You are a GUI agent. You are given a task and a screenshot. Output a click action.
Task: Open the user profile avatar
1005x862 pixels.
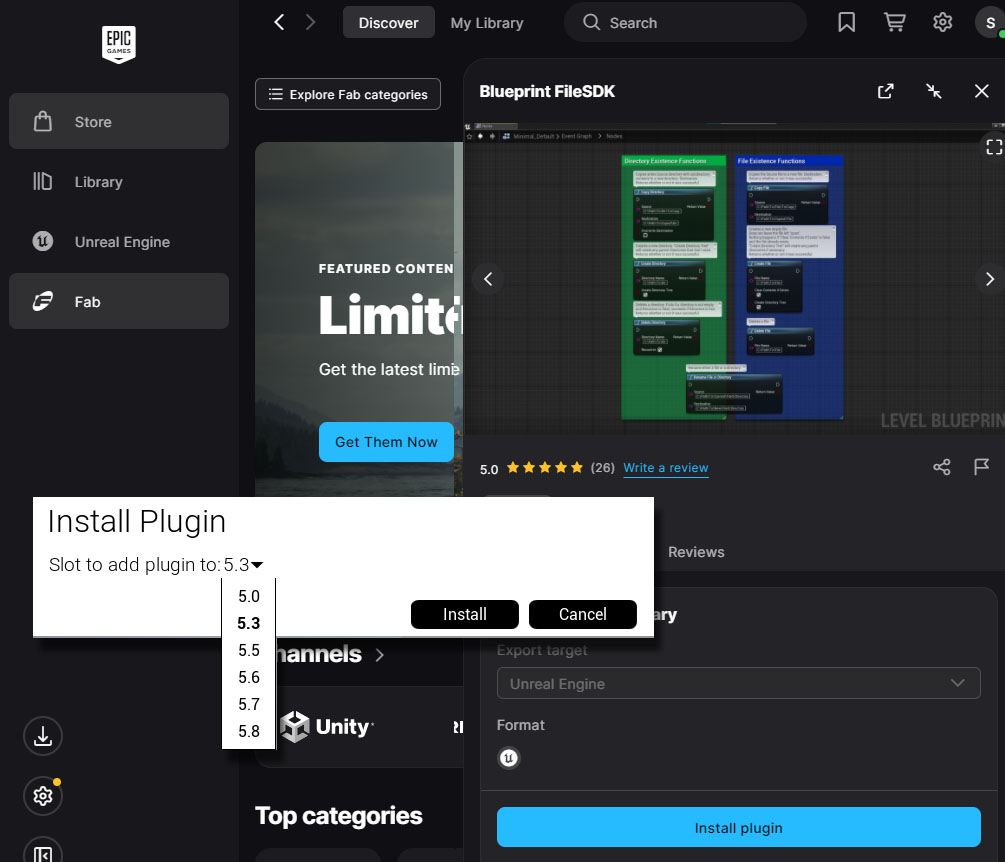990,22
